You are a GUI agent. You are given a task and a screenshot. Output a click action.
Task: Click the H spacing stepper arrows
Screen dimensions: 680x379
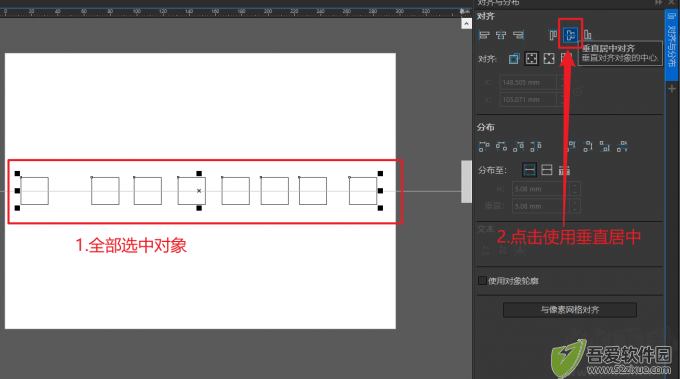(575, 189)
